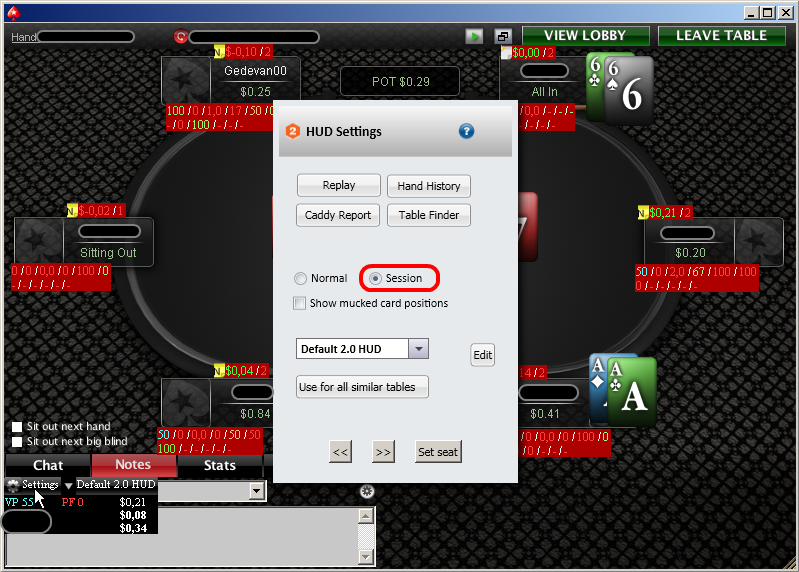799x572 pixels.
Task: Click the Set seat button
Action: click(x=438, y=452)
